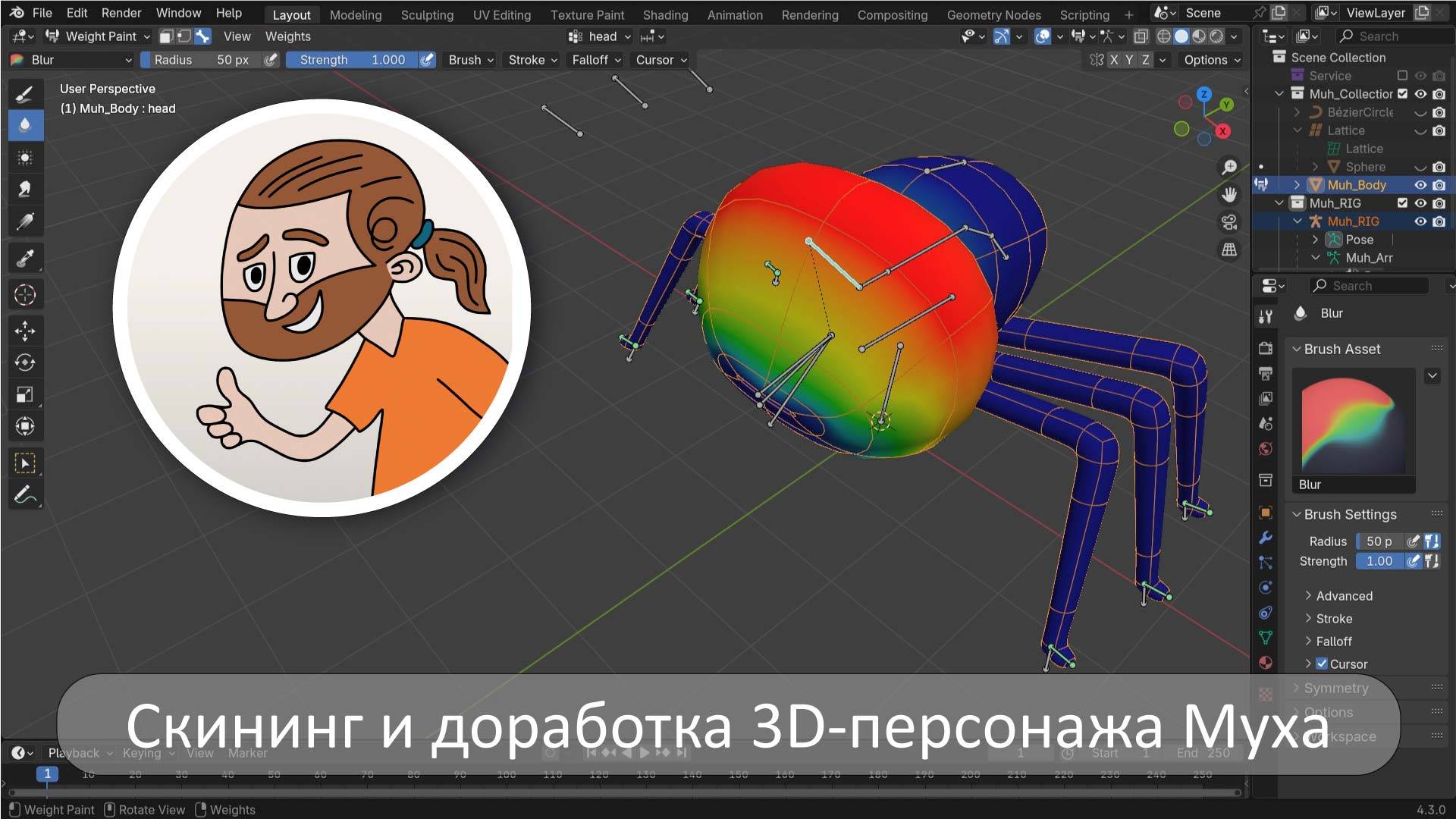Expand the Pose item under Muh_RIG
Screen dimensions: 1456x819
1316,239
